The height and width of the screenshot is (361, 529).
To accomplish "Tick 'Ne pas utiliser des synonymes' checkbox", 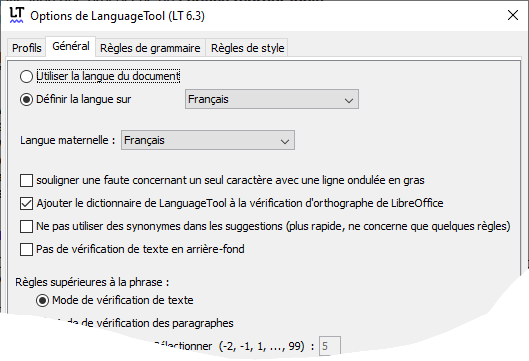I will pyautogui.click(x=26, y=226).
